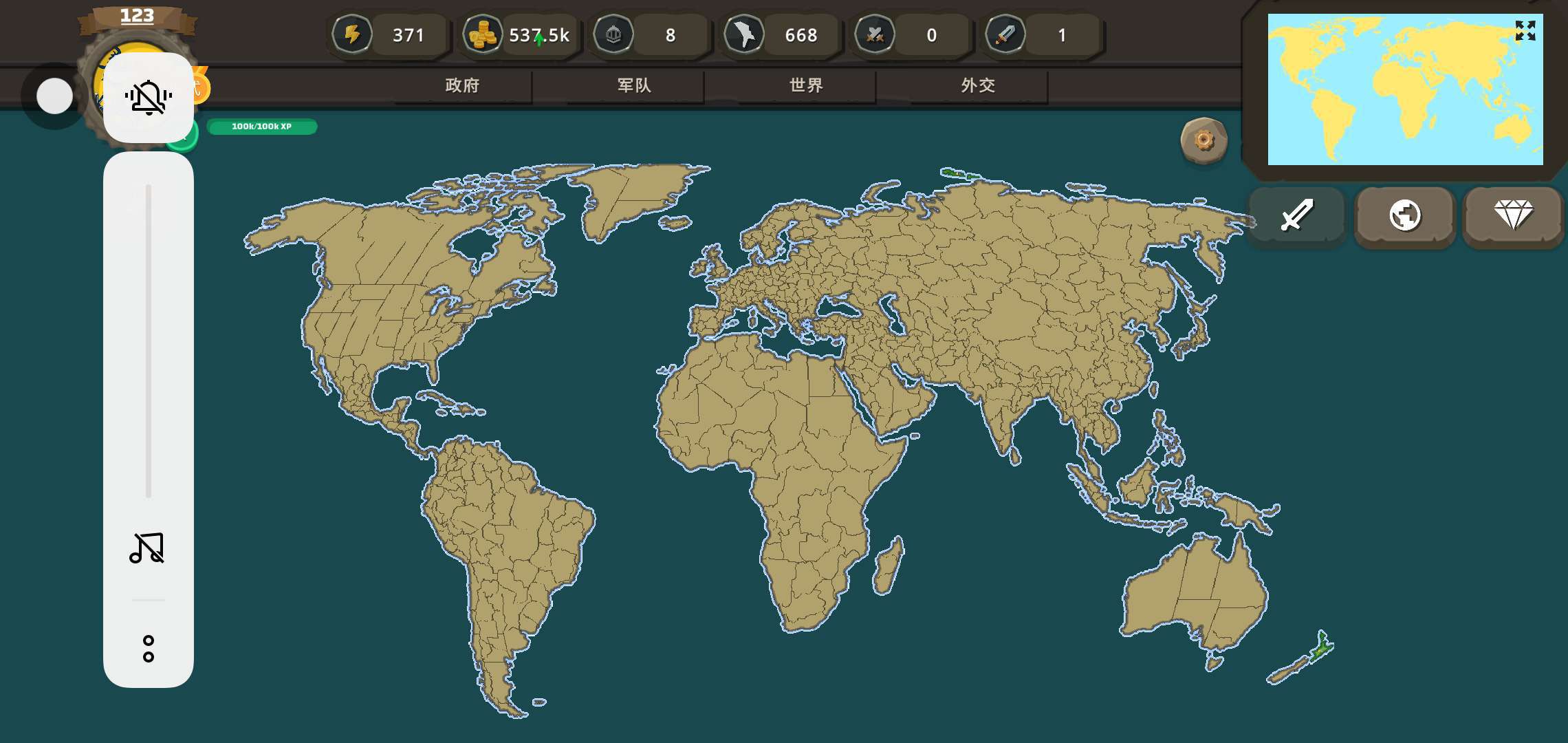
Task: Expand the minimap to fullscreen
Action: click(1525, 30)
